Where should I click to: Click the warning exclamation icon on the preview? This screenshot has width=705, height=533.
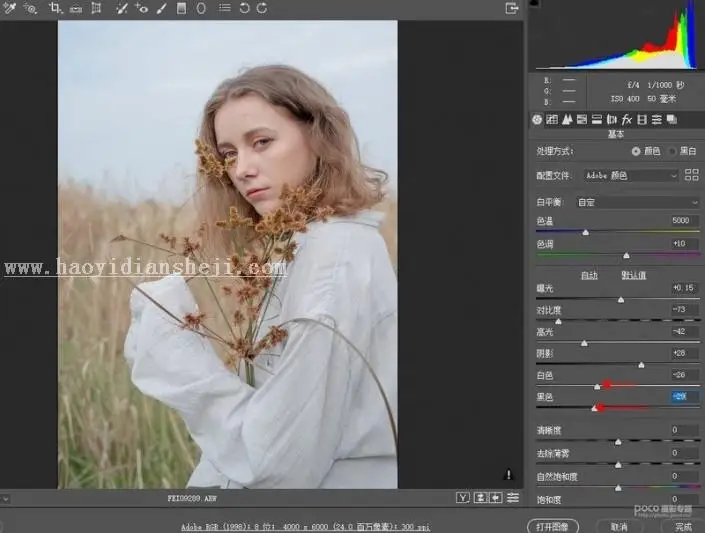coord(509,474)
